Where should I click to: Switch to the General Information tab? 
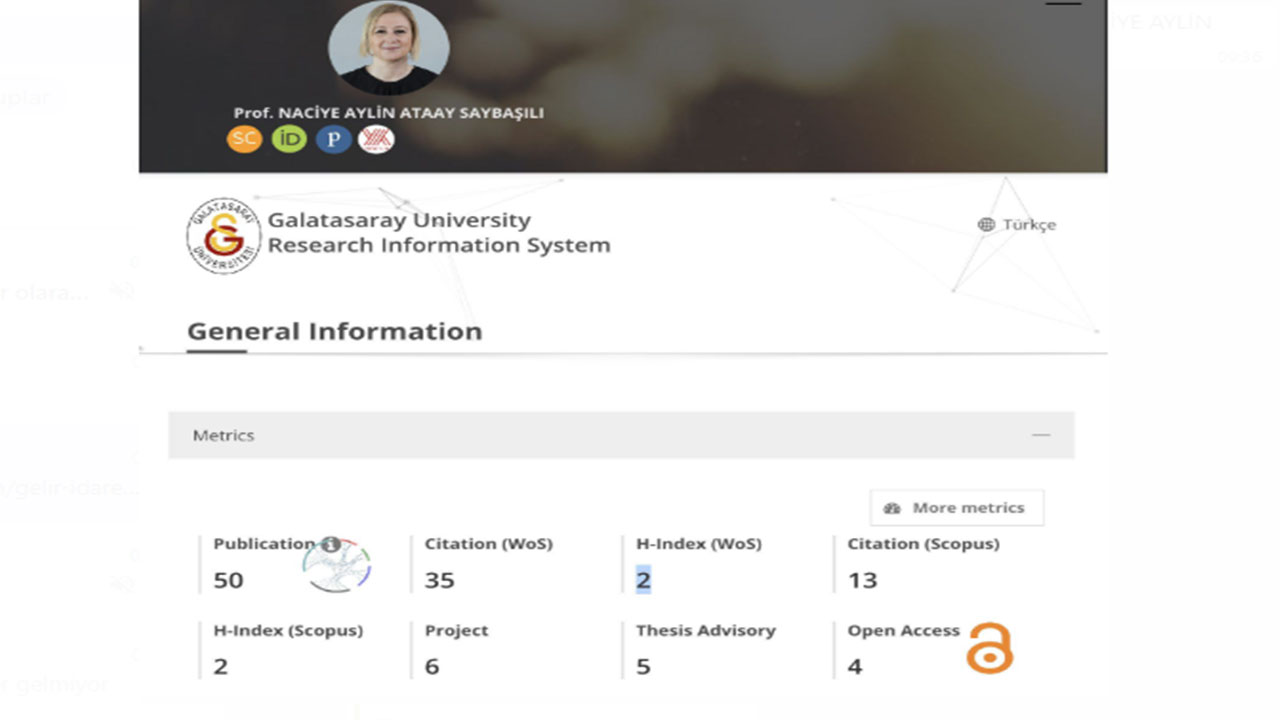pos(334,332)
